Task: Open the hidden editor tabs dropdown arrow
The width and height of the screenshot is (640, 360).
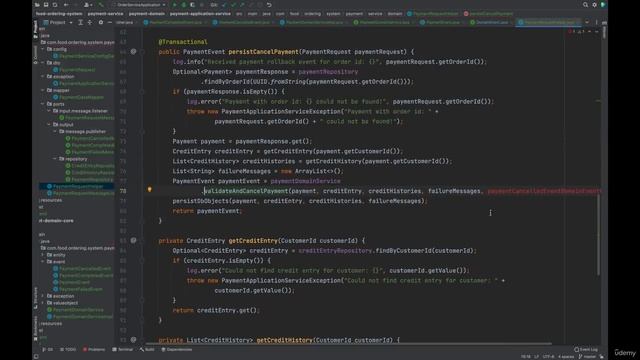Action: (x=587, y=22)
